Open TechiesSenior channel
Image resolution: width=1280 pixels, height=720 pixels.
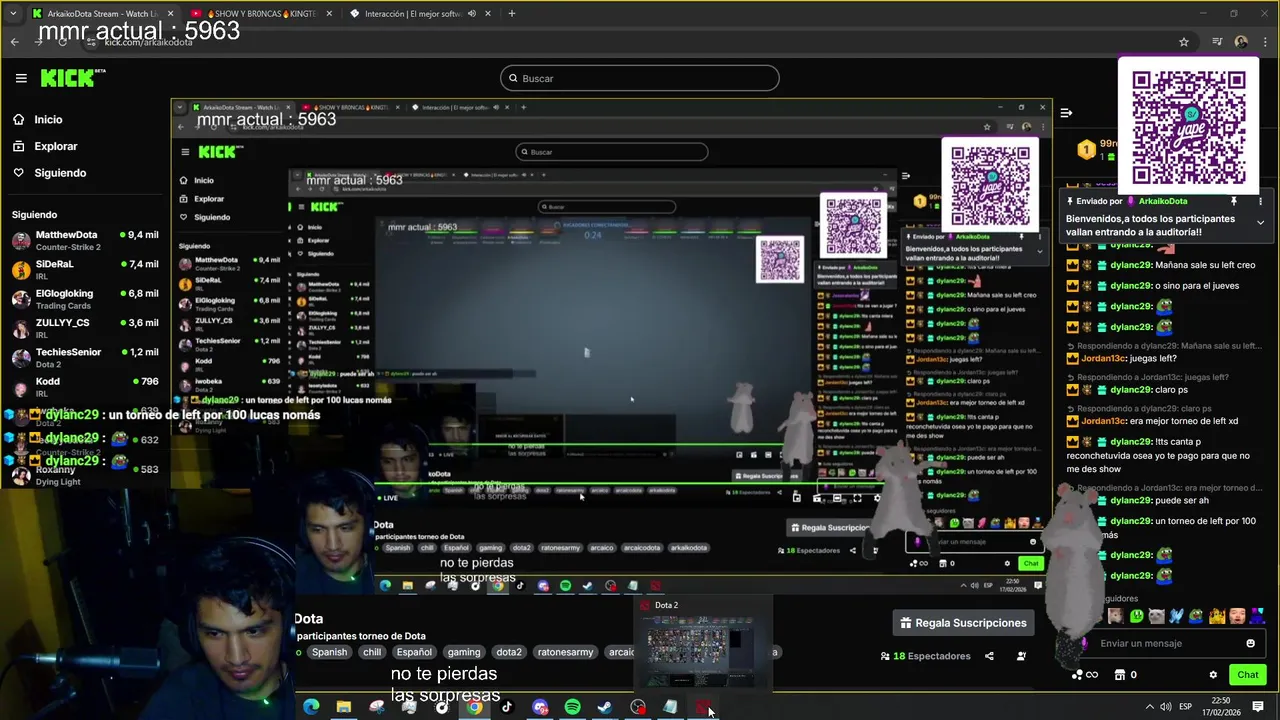coord(85,357)
